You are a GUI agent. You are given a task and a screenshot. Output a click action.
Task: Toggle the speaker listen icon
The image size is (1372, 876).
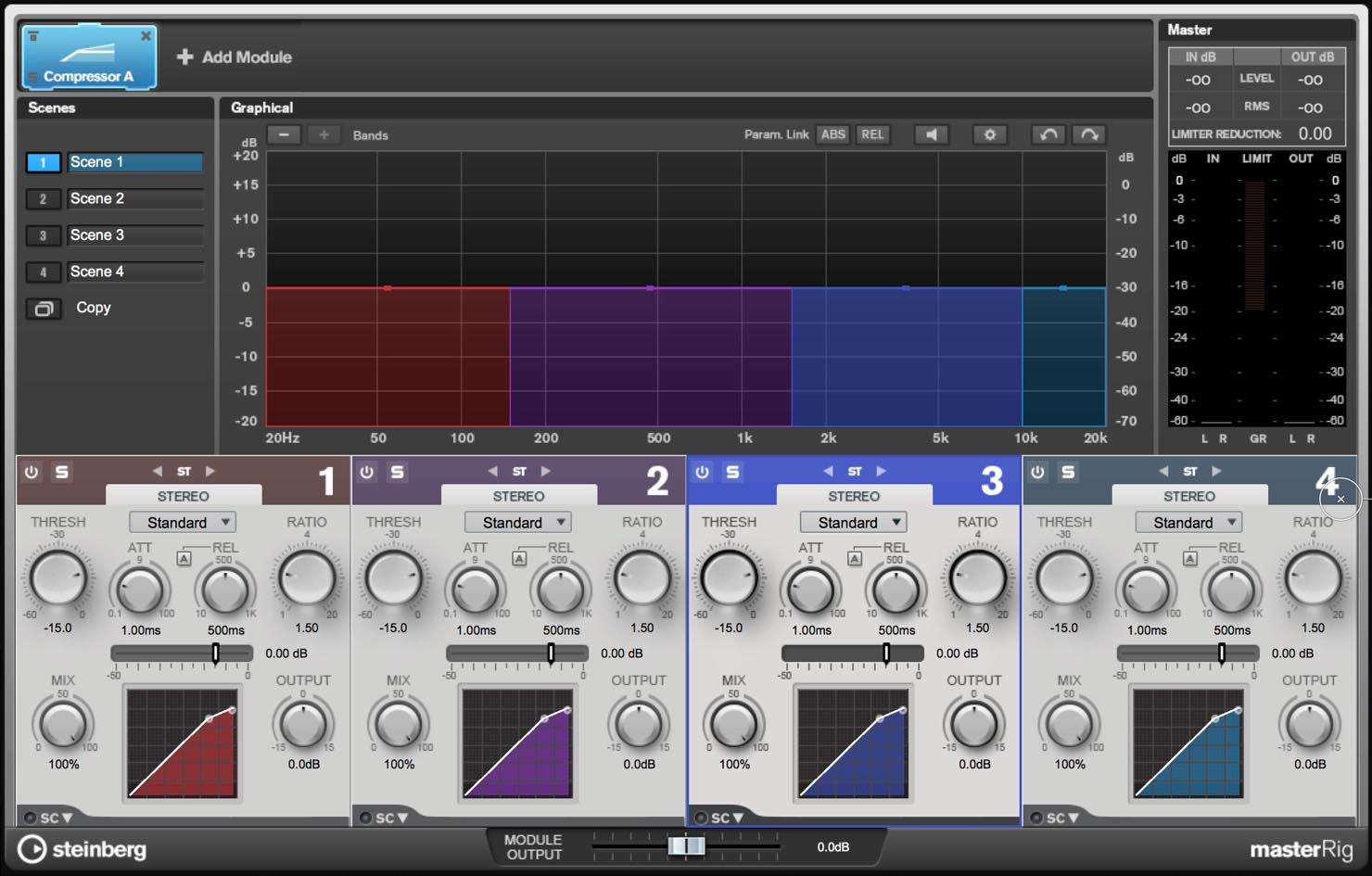(932, 134)
